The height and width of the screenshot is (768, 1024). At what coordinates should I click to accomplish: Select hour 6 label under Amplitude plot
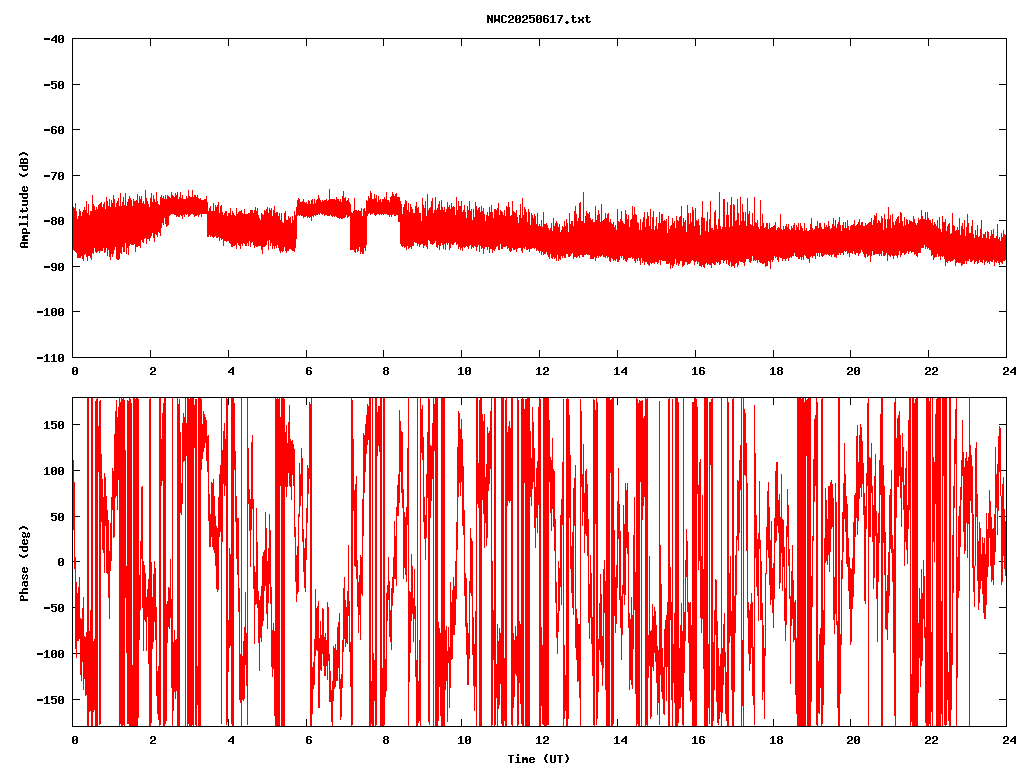[x=309, y=371]
